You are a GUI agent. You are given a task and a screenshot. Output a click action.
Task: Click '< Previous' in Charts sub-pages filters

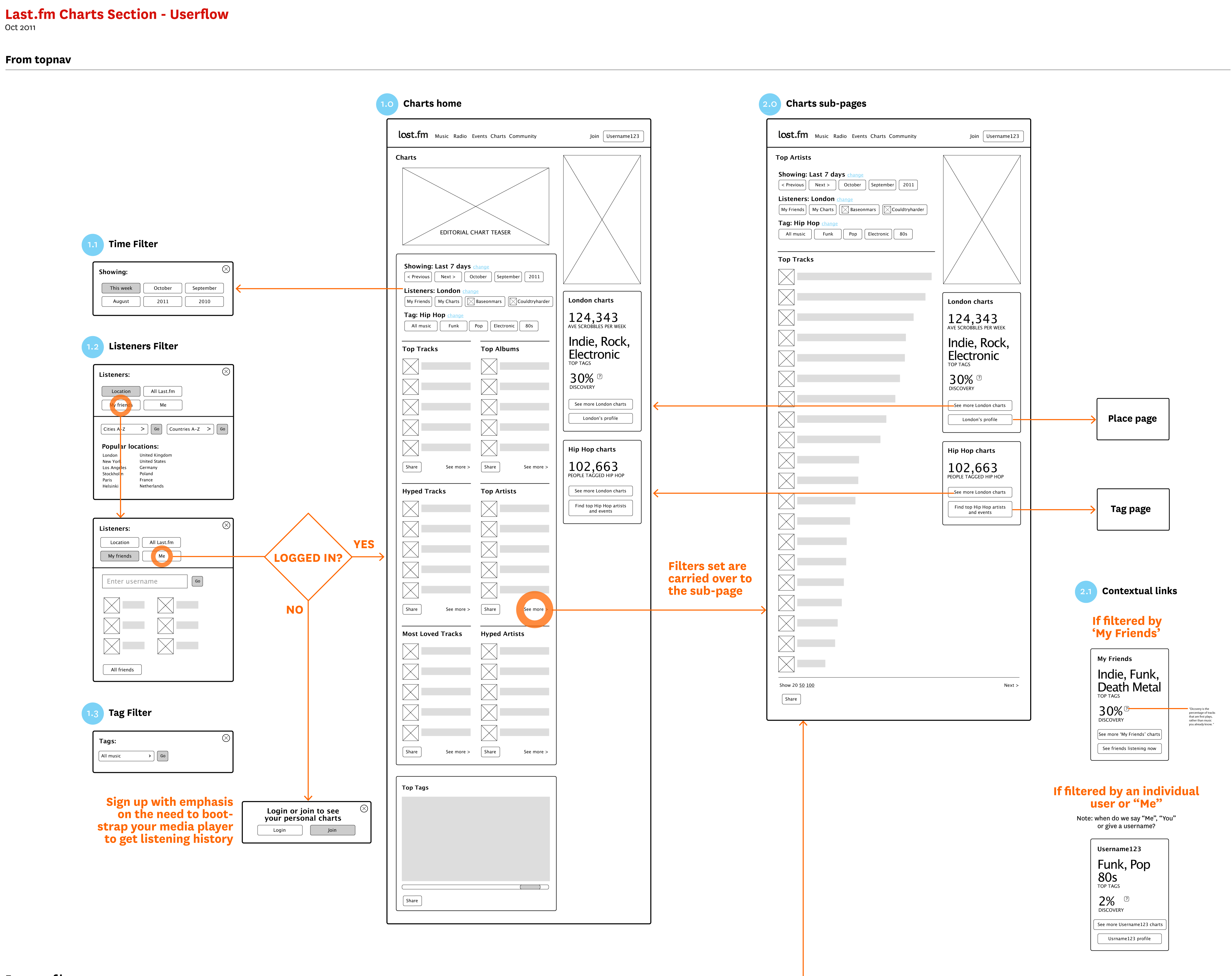point(793,185)
